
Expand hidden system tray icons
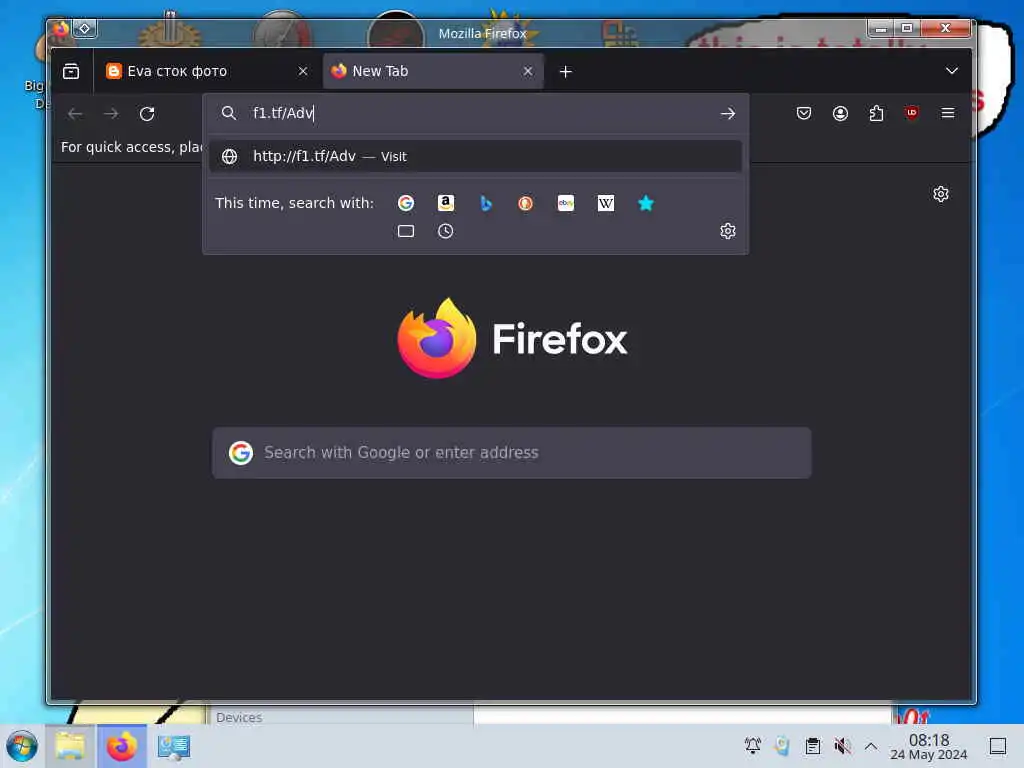[x=871, y=745]
